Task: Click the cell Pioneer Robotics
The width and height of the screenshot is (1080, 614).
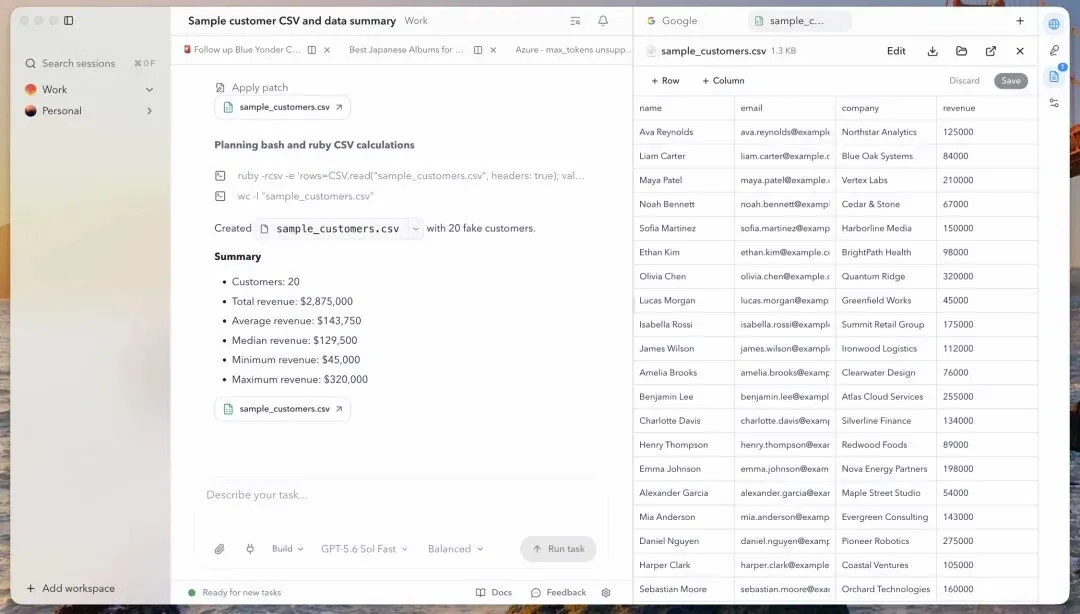Action: 886,541
